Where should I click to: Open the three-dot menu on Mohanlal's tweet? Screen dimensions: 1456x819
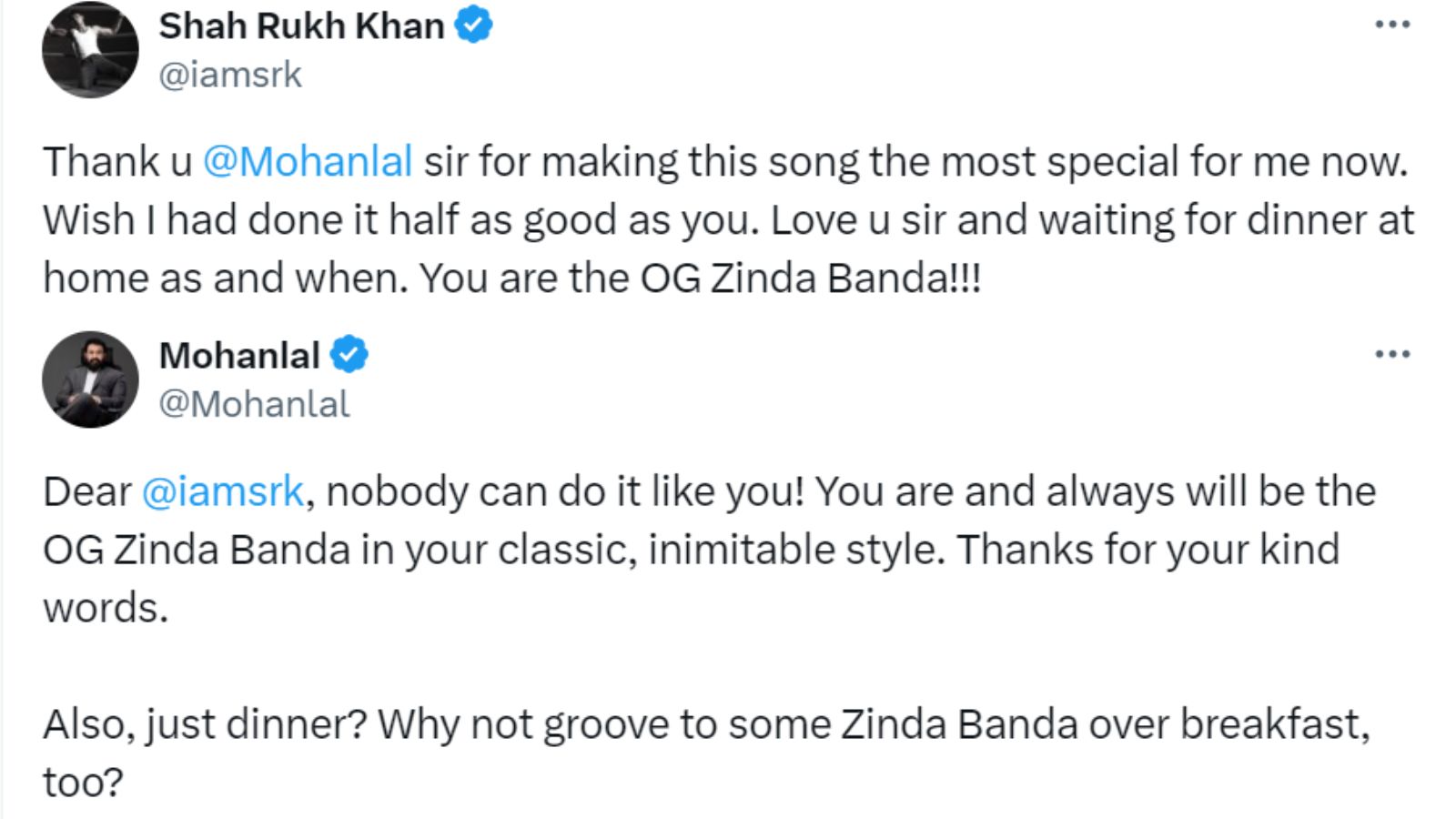coord(1391,354)
